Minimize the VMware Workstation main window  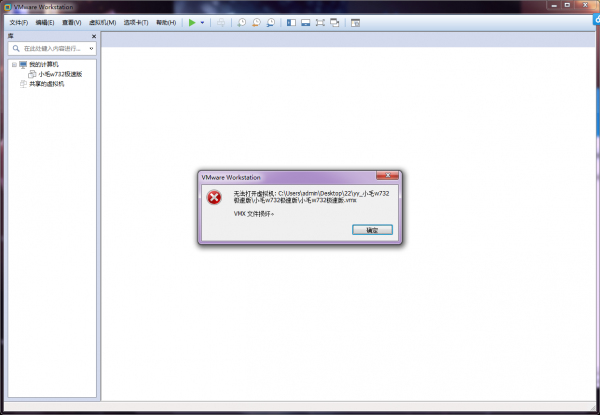point(553,5)
